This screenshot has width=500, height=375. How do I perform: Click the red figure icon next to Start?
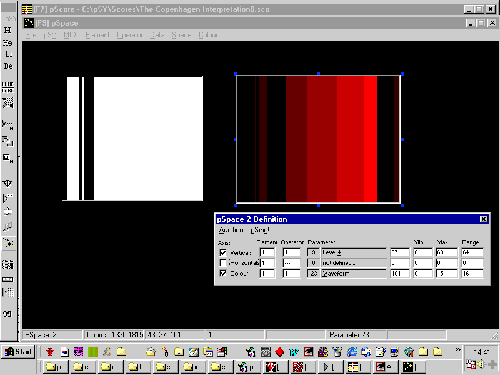pyautogui.click(x=50, y=352)
